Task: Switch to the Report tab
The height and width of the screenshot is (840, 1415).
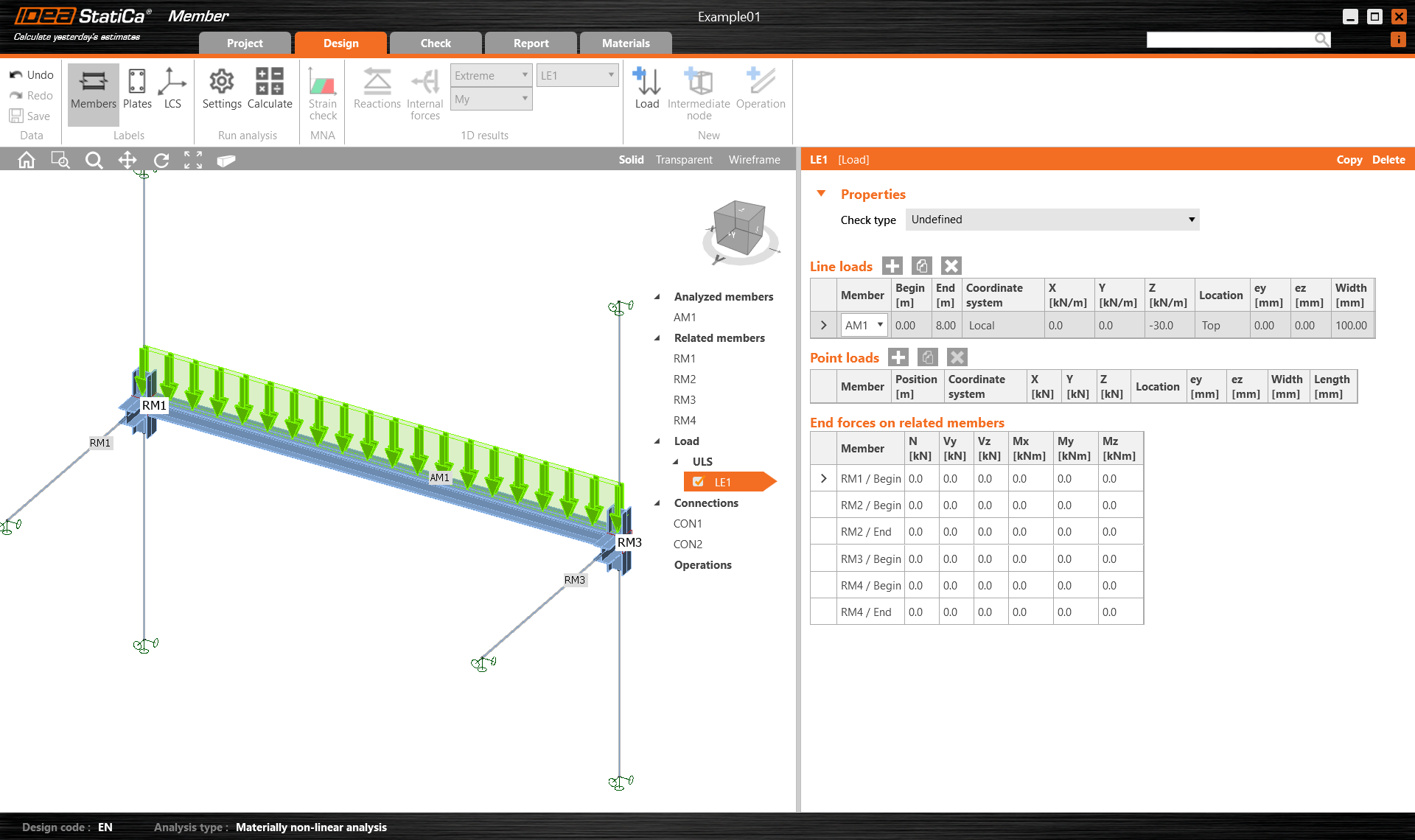Action: coord(531,43)
